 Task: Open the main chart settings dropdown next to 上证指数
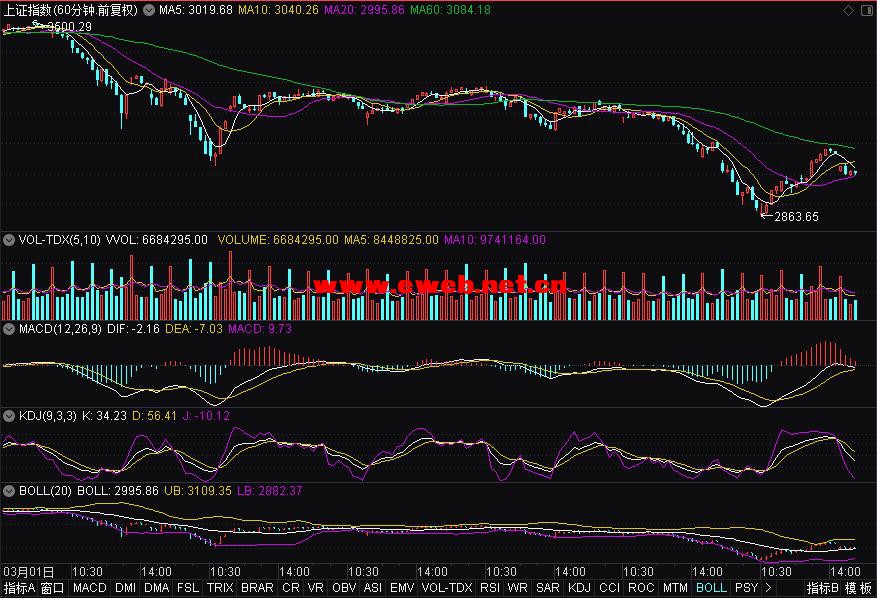point(150,9)
